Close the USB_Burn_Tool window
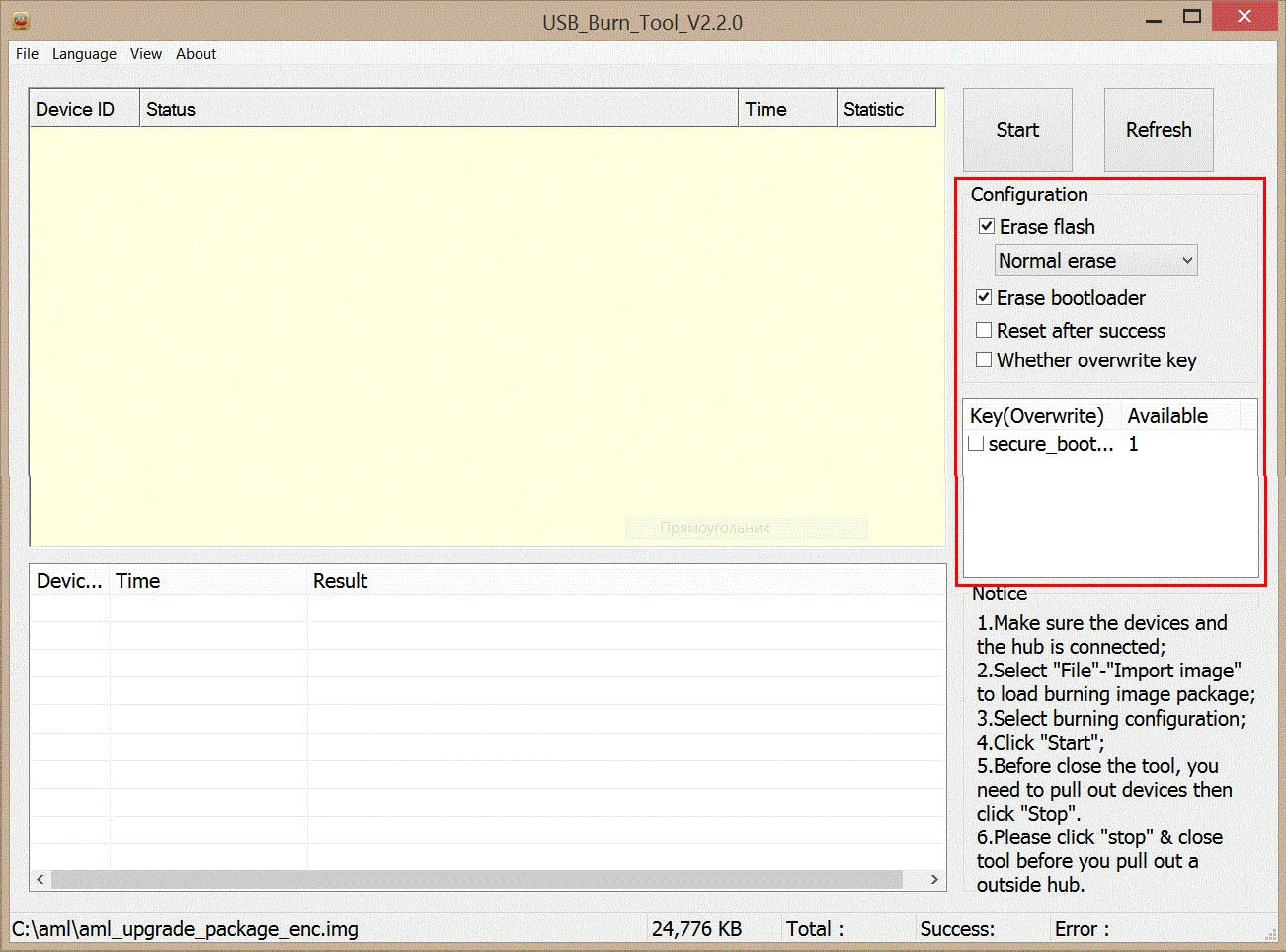 (x=1245, y=16)
